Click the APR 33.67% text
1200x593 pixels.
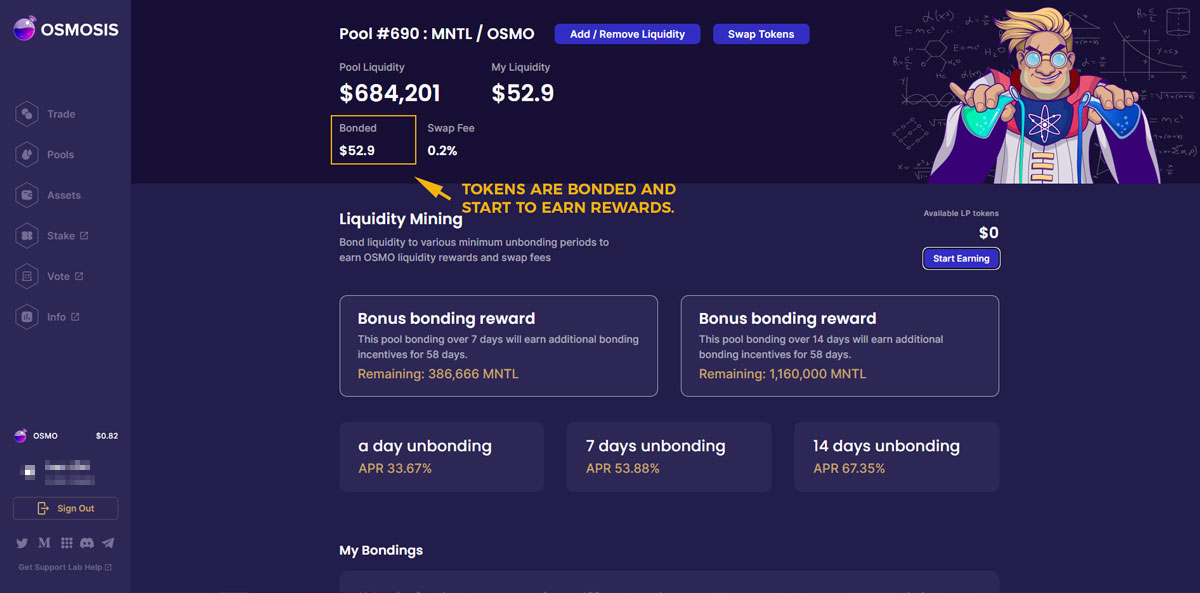[395, 468]
